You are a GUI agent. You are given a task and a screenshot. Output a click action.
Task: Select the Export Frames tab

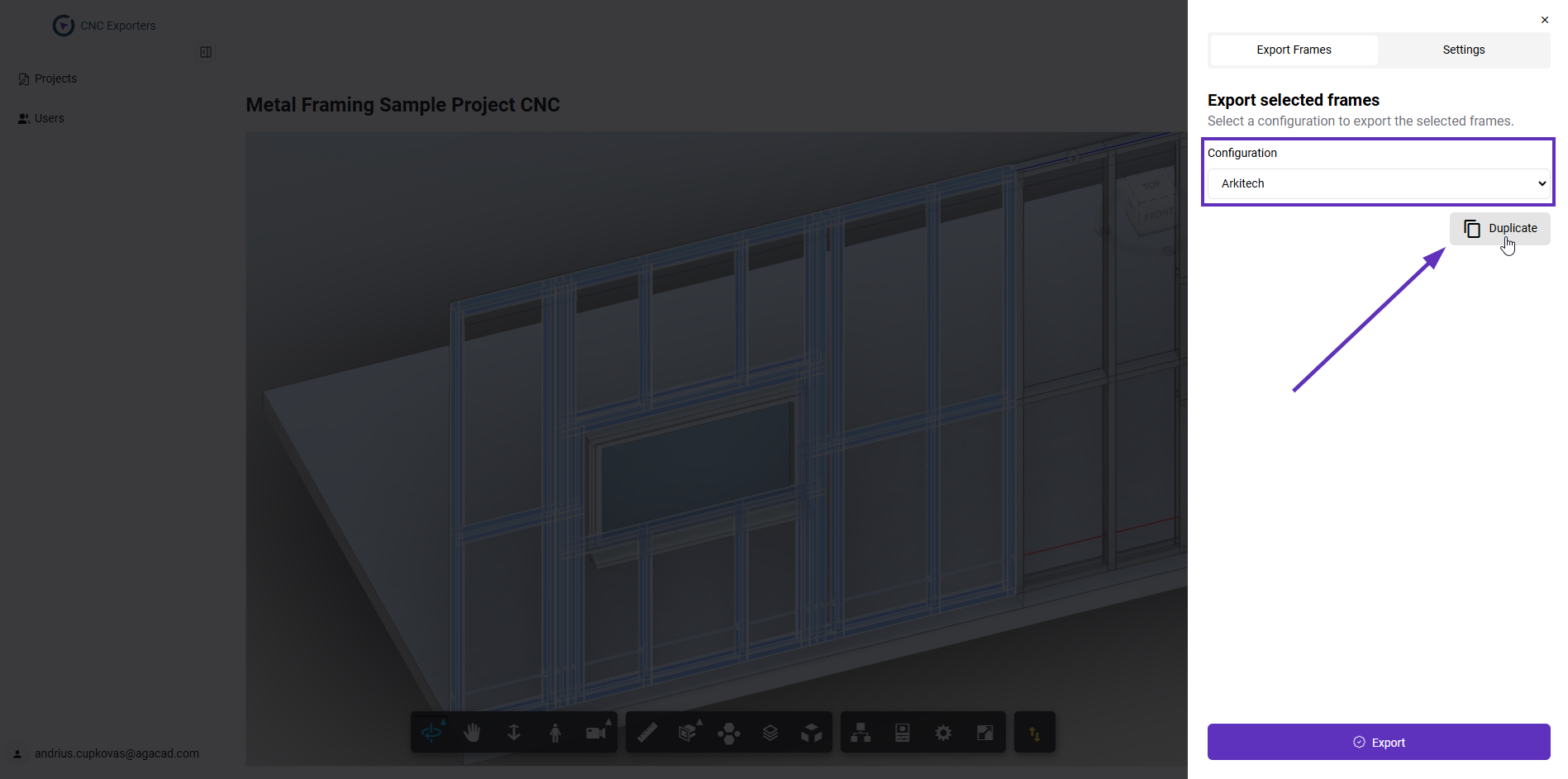coord(1294,50)
